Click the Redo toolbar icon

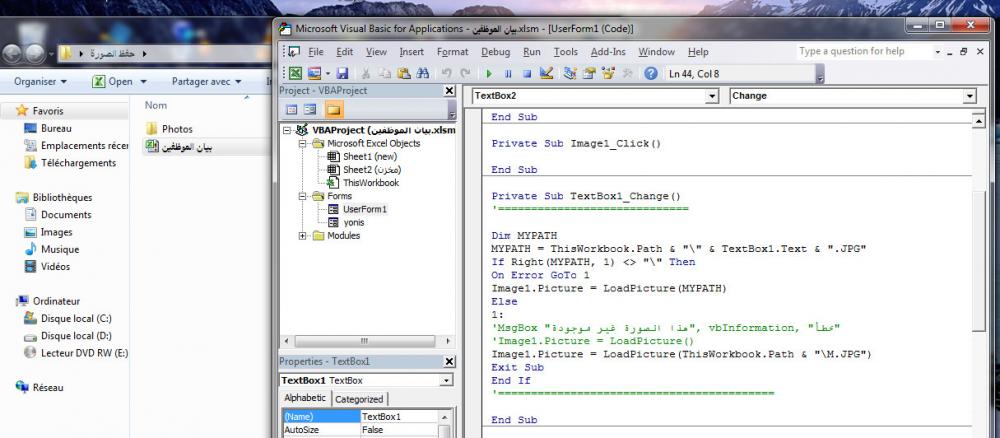(x=466, y=73)
